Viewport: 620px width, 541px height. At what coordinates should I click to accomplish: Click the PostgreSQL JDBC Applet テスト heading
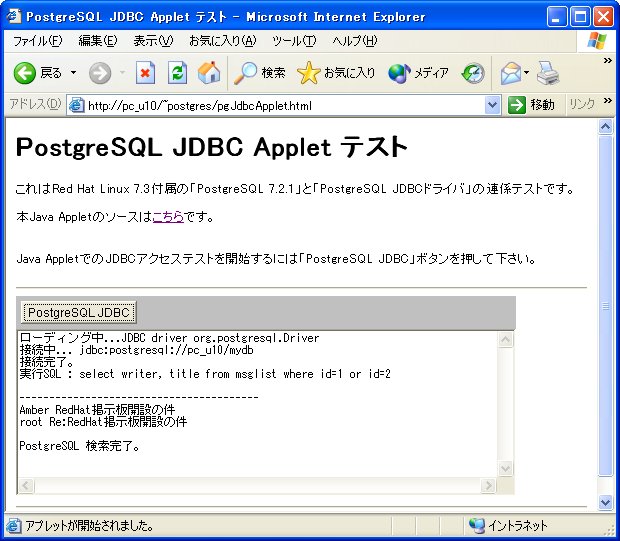tap(212, 147)
